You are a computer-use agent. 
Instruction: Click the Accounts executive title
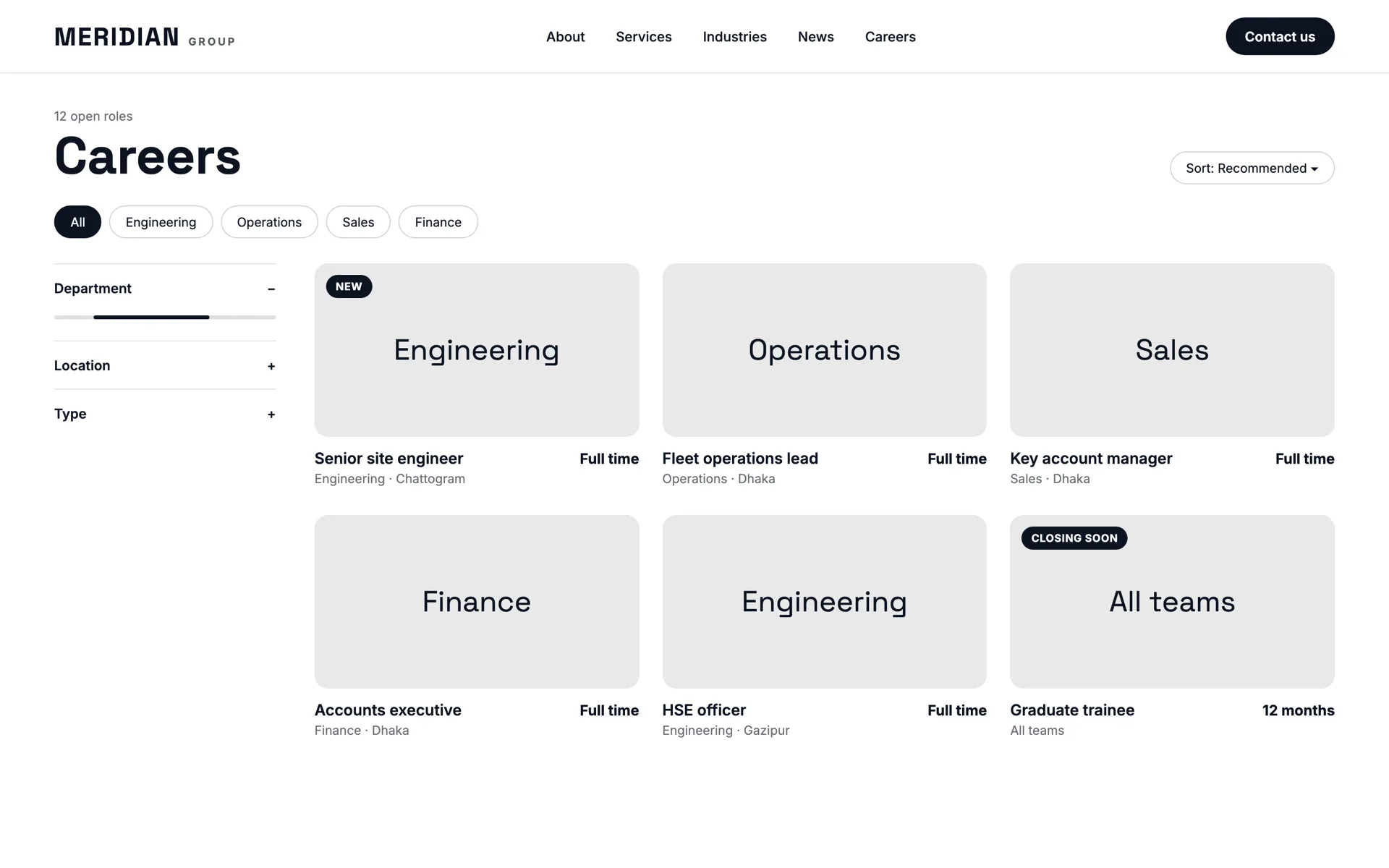[388, 710]
